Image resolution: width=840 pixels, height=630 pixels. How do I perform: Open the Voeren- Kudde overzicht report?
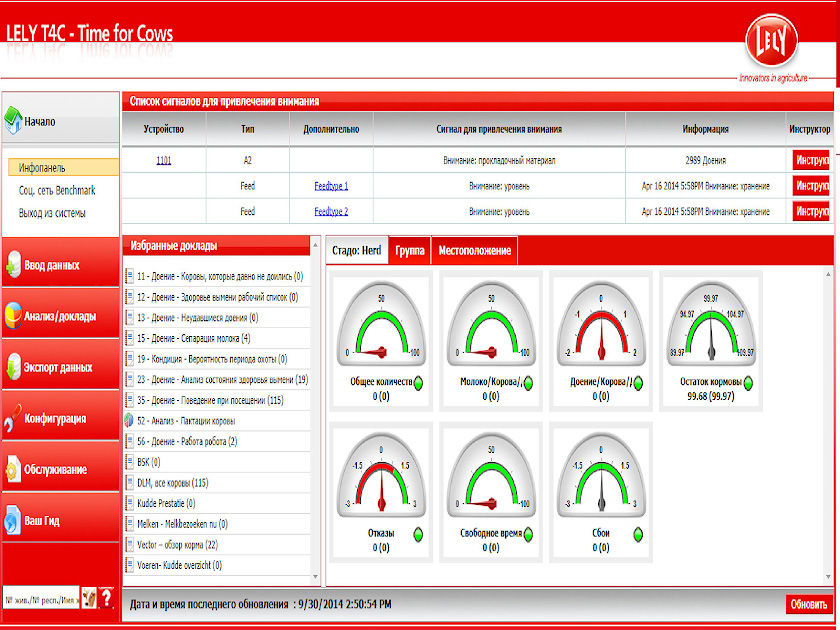(179, 565)
